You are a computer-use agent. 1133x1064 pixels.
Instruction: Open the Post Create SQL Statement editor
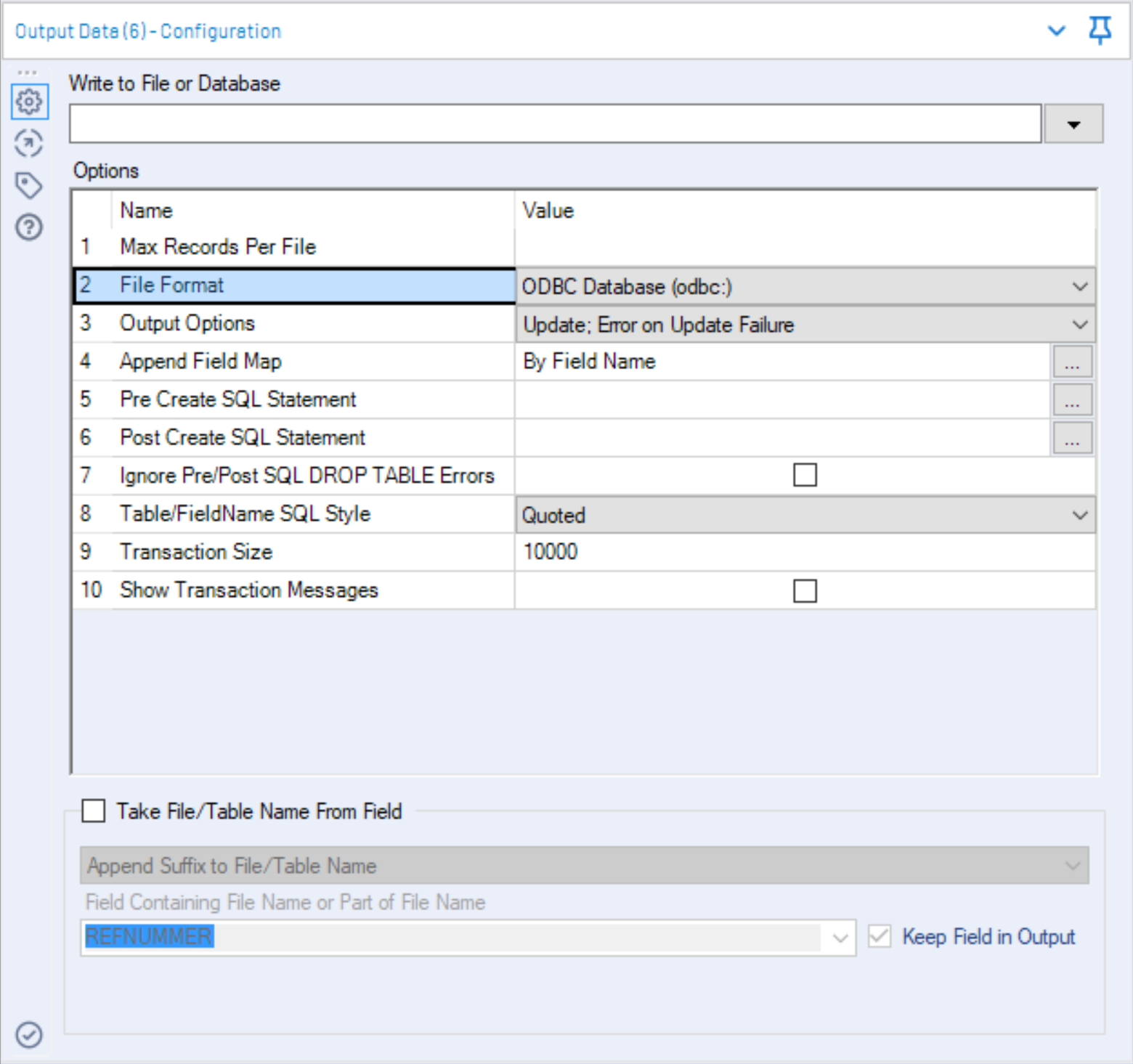pos(1072,438)
